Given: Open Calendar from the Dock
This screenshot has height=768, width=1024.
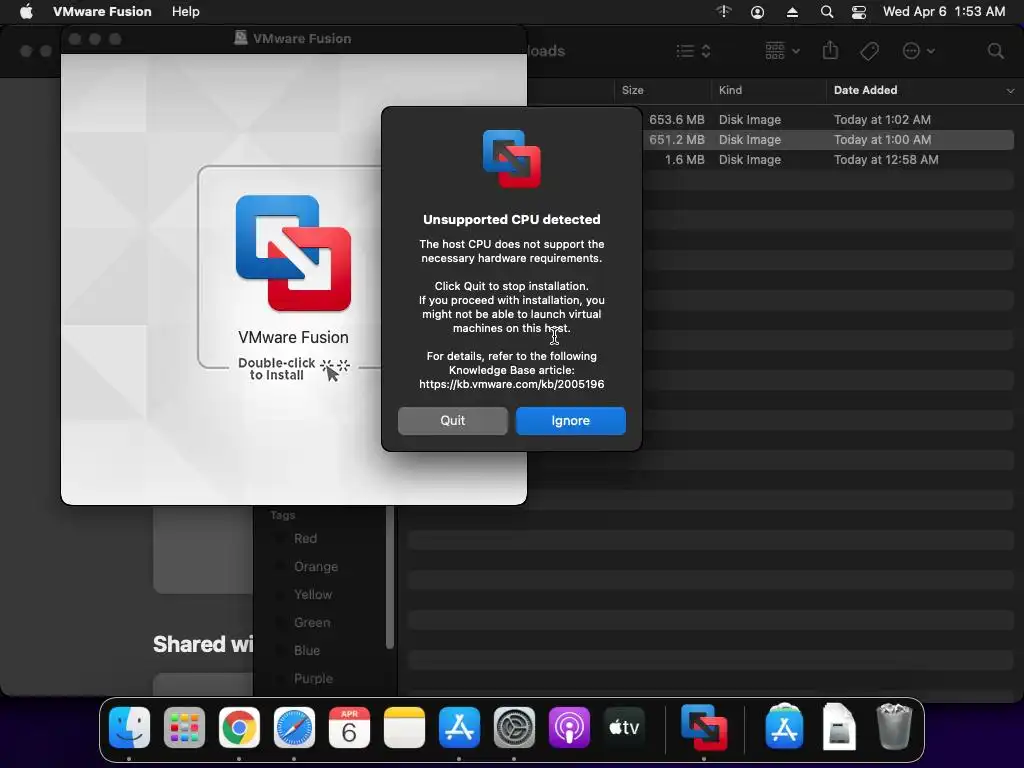Looking at the screenshot, I should click(349, 727).
